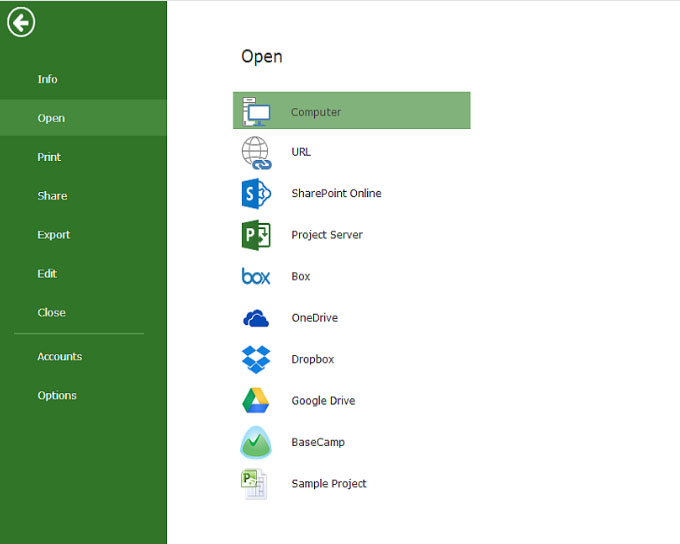This screenshot has width=680, height=544.
Task: Click the OneDrive label
Action: [314, 318]
